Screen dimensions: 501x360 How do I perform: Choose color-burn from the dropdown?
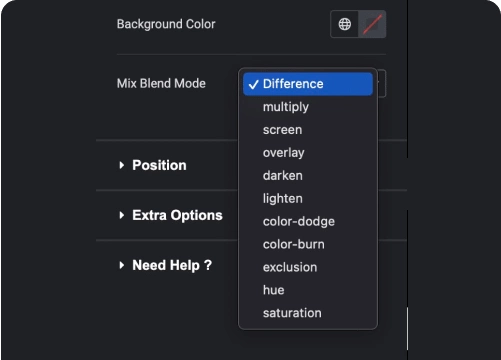click(x=308, y=244)
